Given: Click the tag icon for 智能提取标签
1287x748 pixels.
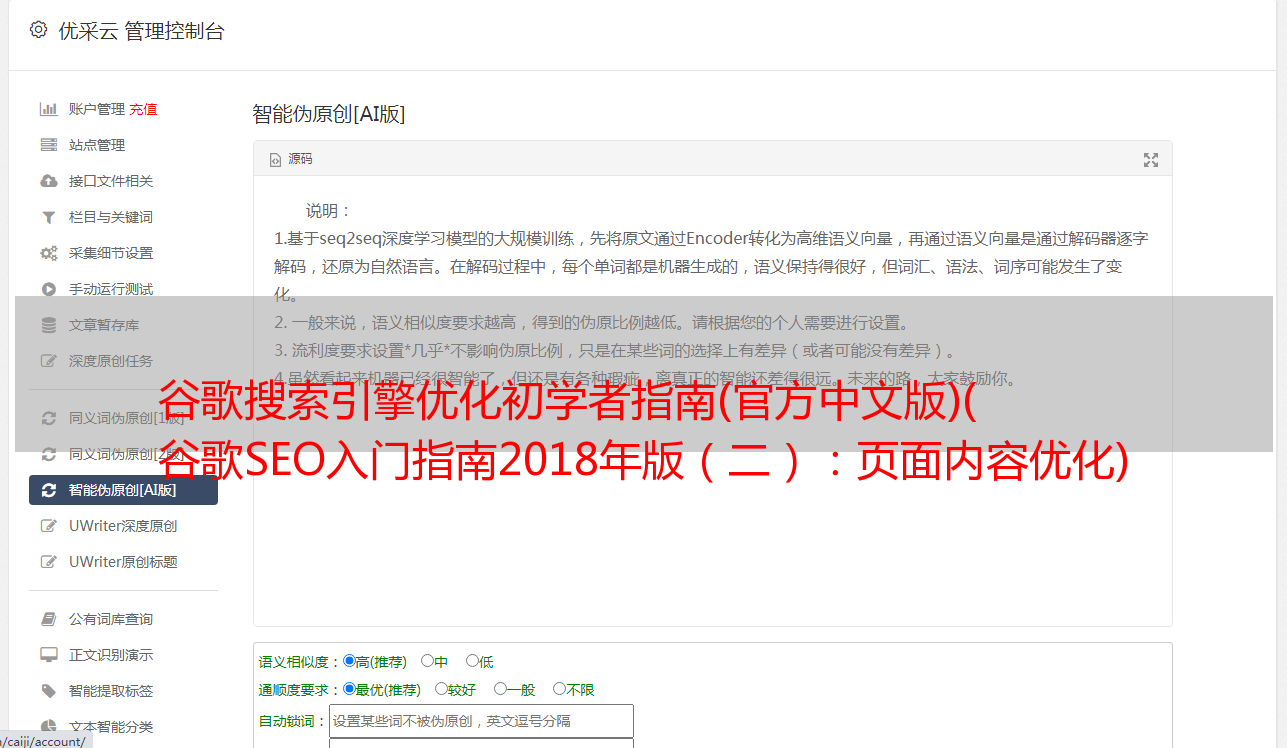Looking at the screenshot, I should pos(48,691).
